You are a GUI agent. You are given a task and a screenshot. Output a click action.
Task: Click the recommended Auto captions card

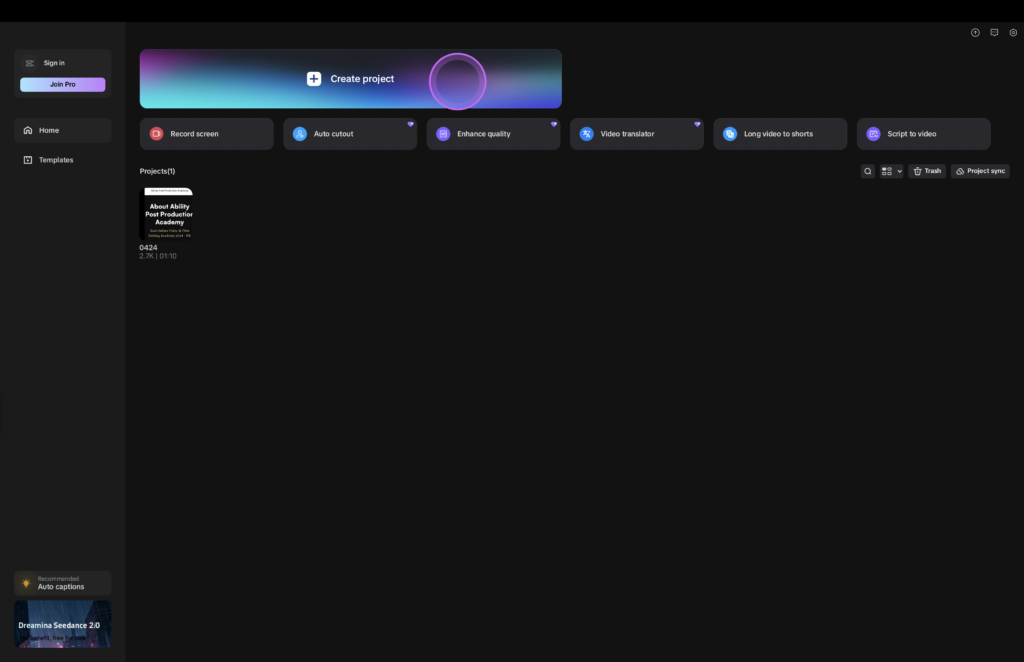(x=62, y=583)
